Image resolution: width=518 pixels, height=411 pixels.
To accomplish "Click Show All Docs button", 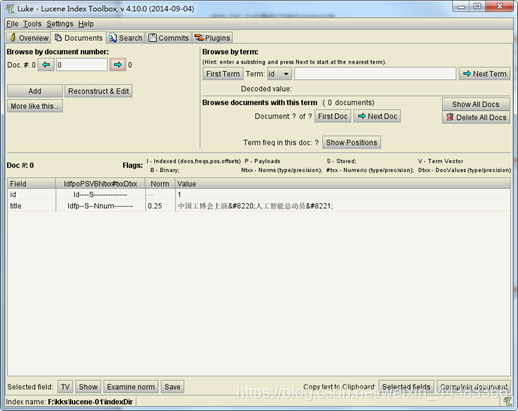I will (x=476, y=104).
